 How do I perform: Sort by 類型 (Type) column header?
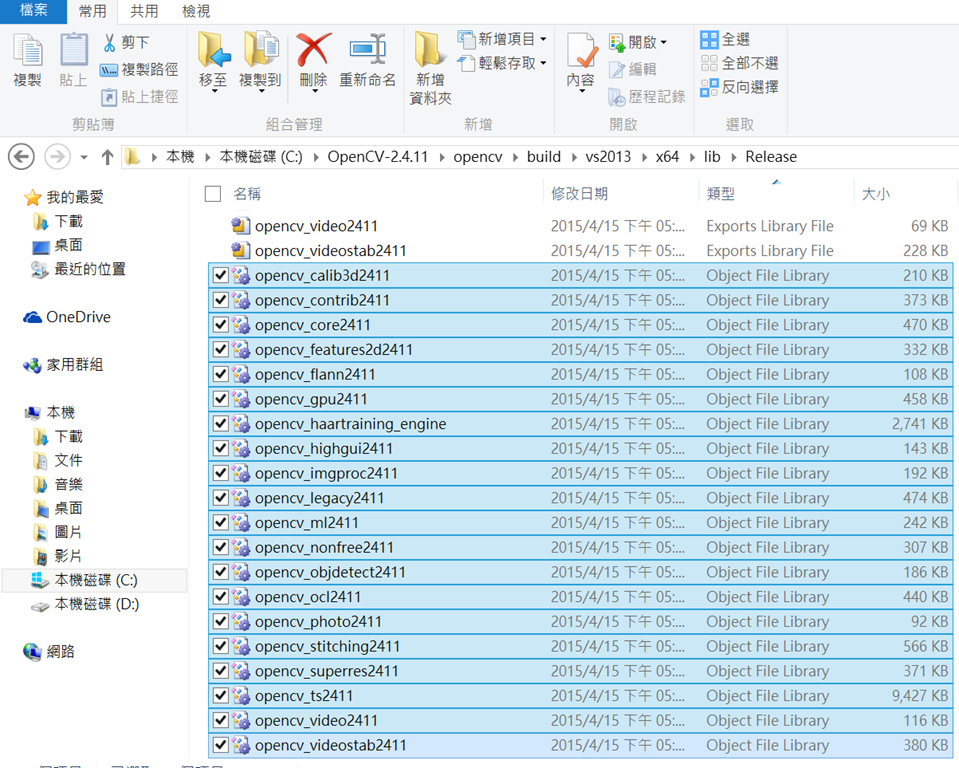pos(720,194)
